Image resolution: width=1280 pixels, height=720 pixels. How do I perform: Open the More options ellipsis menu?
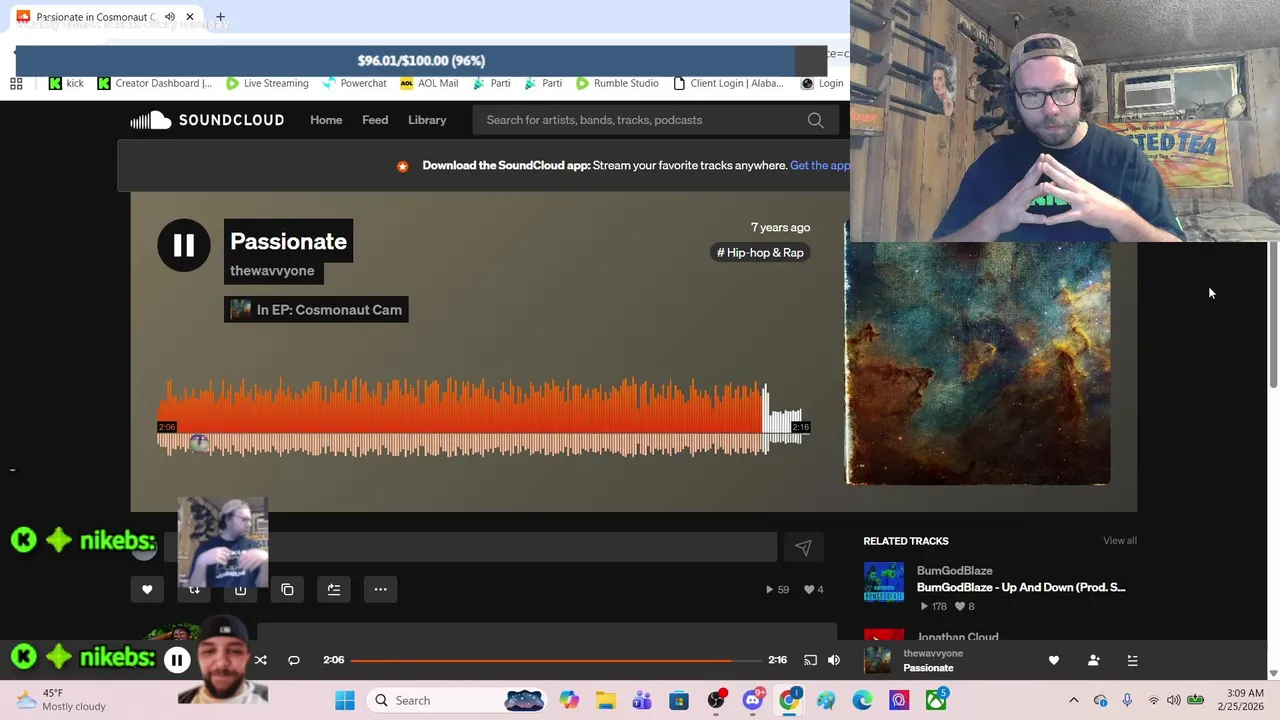click(x=380, y=589)
